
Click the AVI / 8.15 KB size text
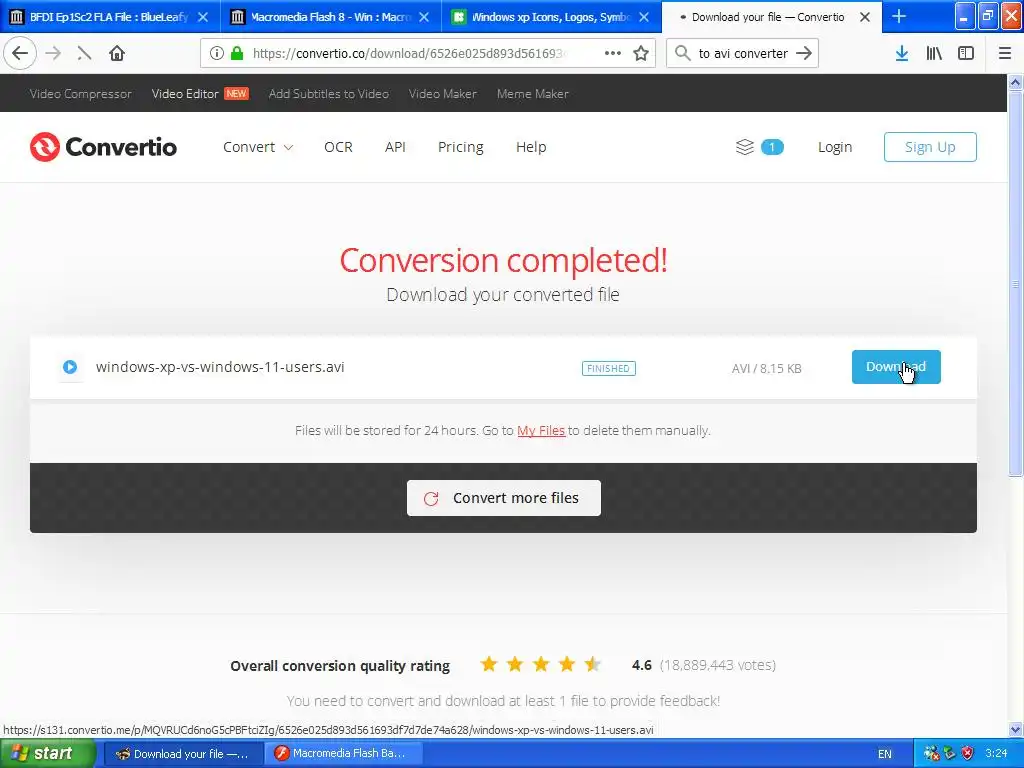[766, 368]
